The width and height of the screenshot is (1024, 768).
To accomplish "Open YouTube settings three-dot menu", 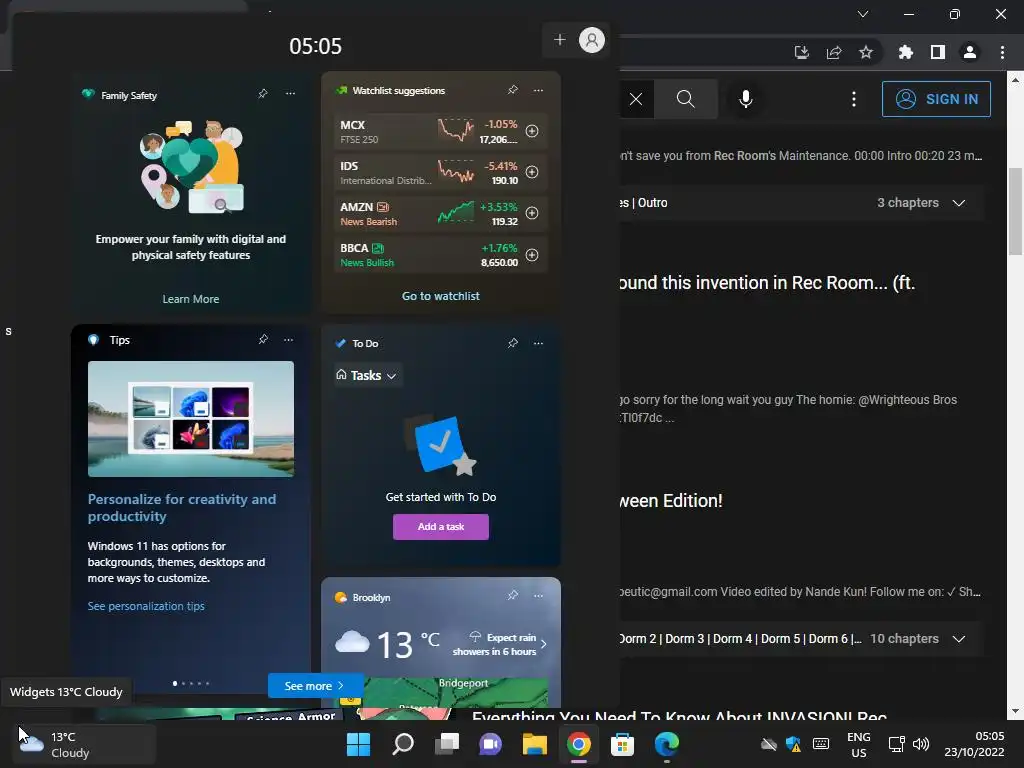I will [854, 99].
